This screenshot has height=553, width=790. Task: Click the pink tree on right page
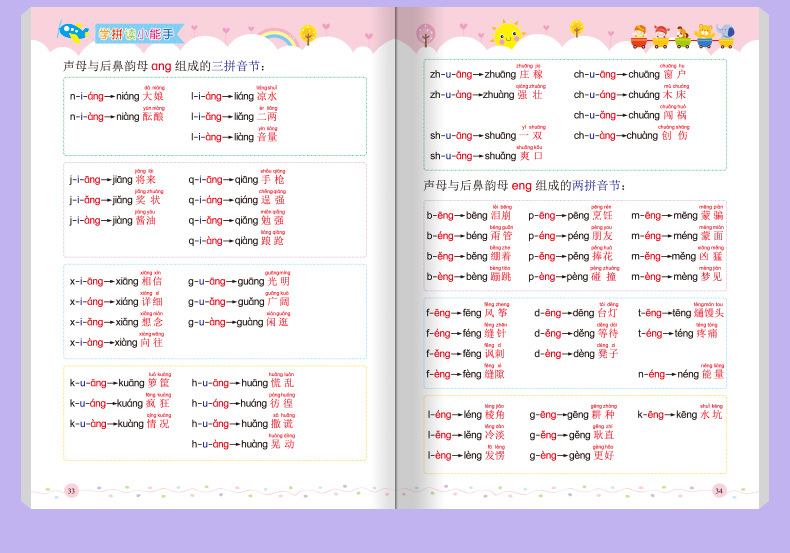coord(426,35)
